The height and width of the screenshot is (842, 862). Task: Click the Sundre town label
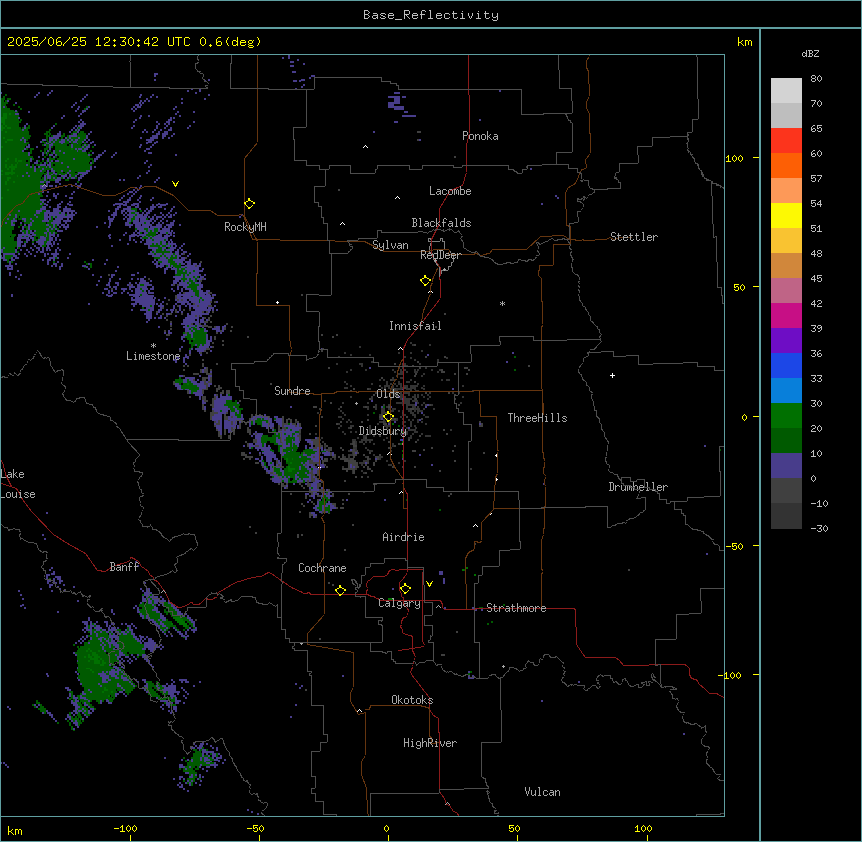click(x=292, y=391)
